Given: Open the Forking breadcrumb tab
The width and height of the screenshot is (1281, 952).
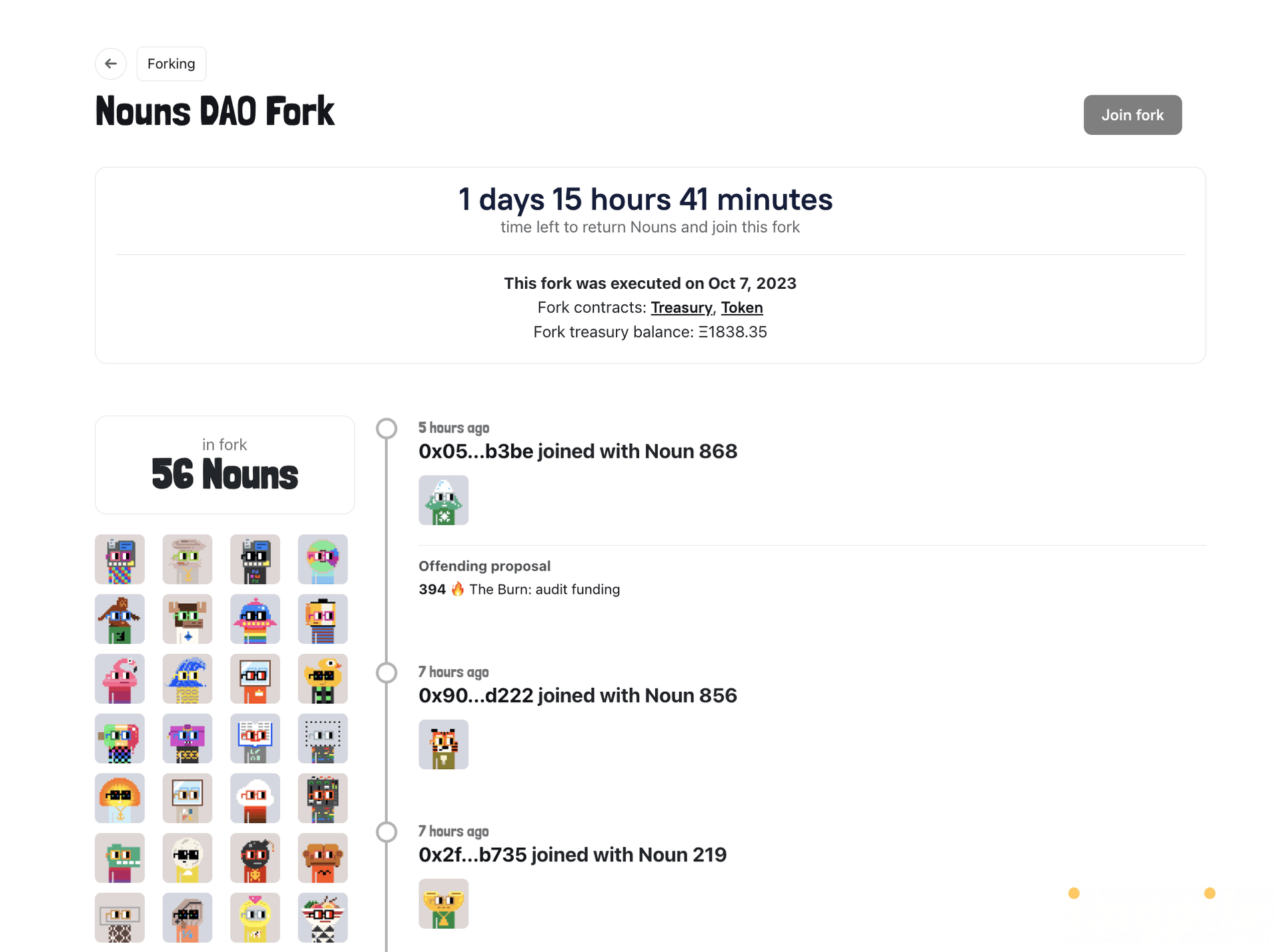Looking at the screenshot, I should tap(171, 63).
